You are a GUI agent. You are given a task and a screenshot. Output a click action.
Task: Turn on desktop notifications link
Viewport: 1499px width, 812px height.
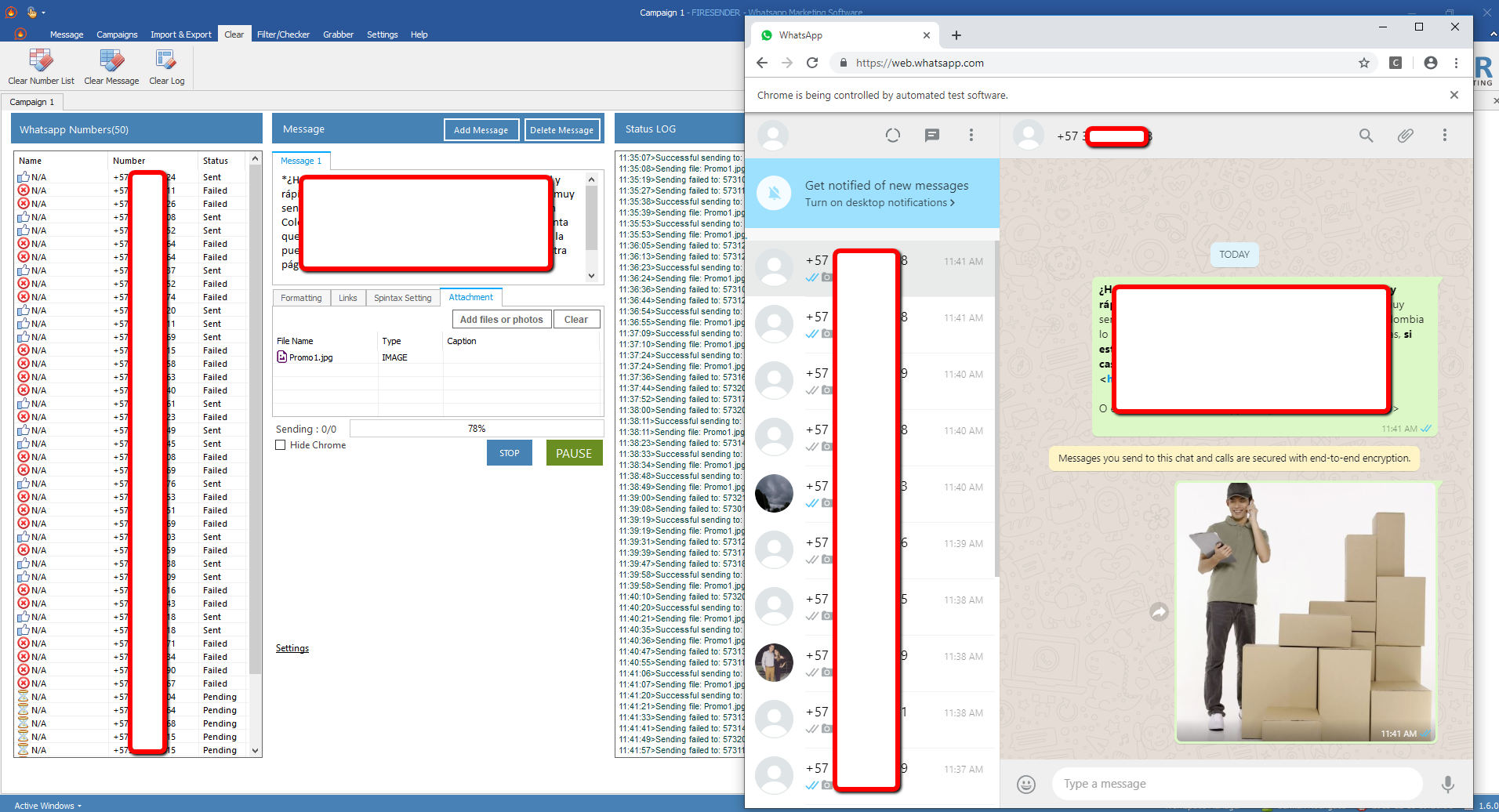pyautogui.click(x=880, y=202)
